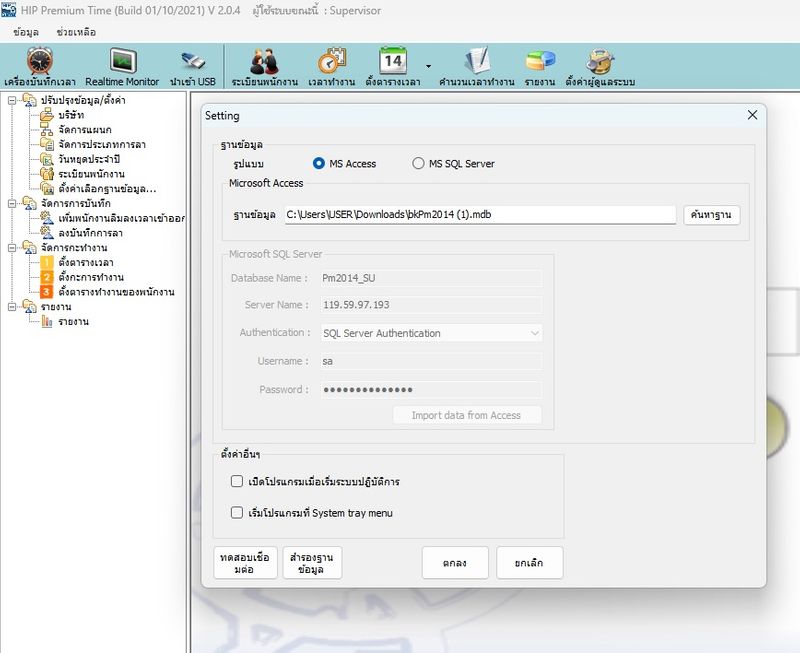Select the MS SQL Server radio button

click(419, 164)
